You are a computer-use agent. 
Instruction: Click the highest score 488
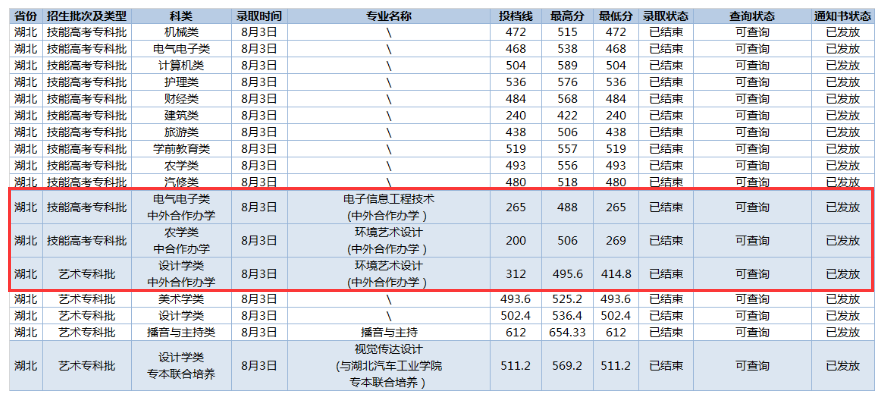click(567, 207)
